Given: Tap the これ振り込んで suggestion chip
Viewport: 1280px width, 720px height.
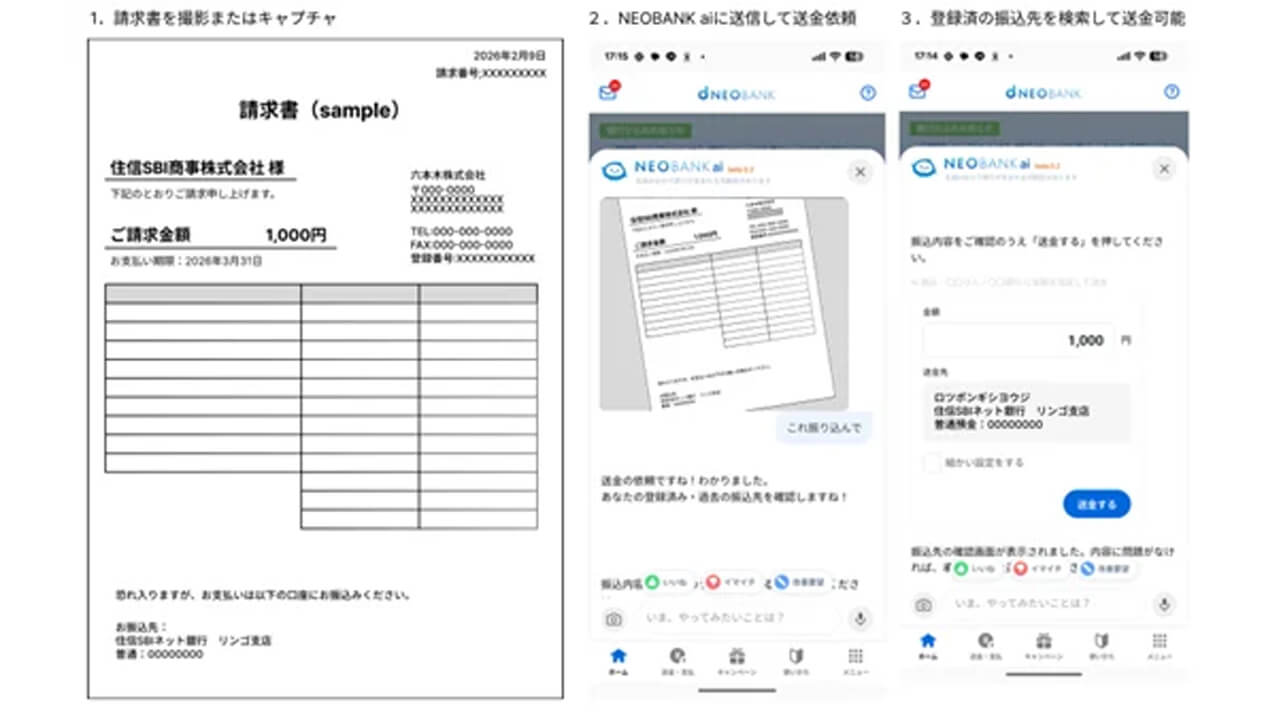Looking at the screenshot, I should [x=823, y=427].
